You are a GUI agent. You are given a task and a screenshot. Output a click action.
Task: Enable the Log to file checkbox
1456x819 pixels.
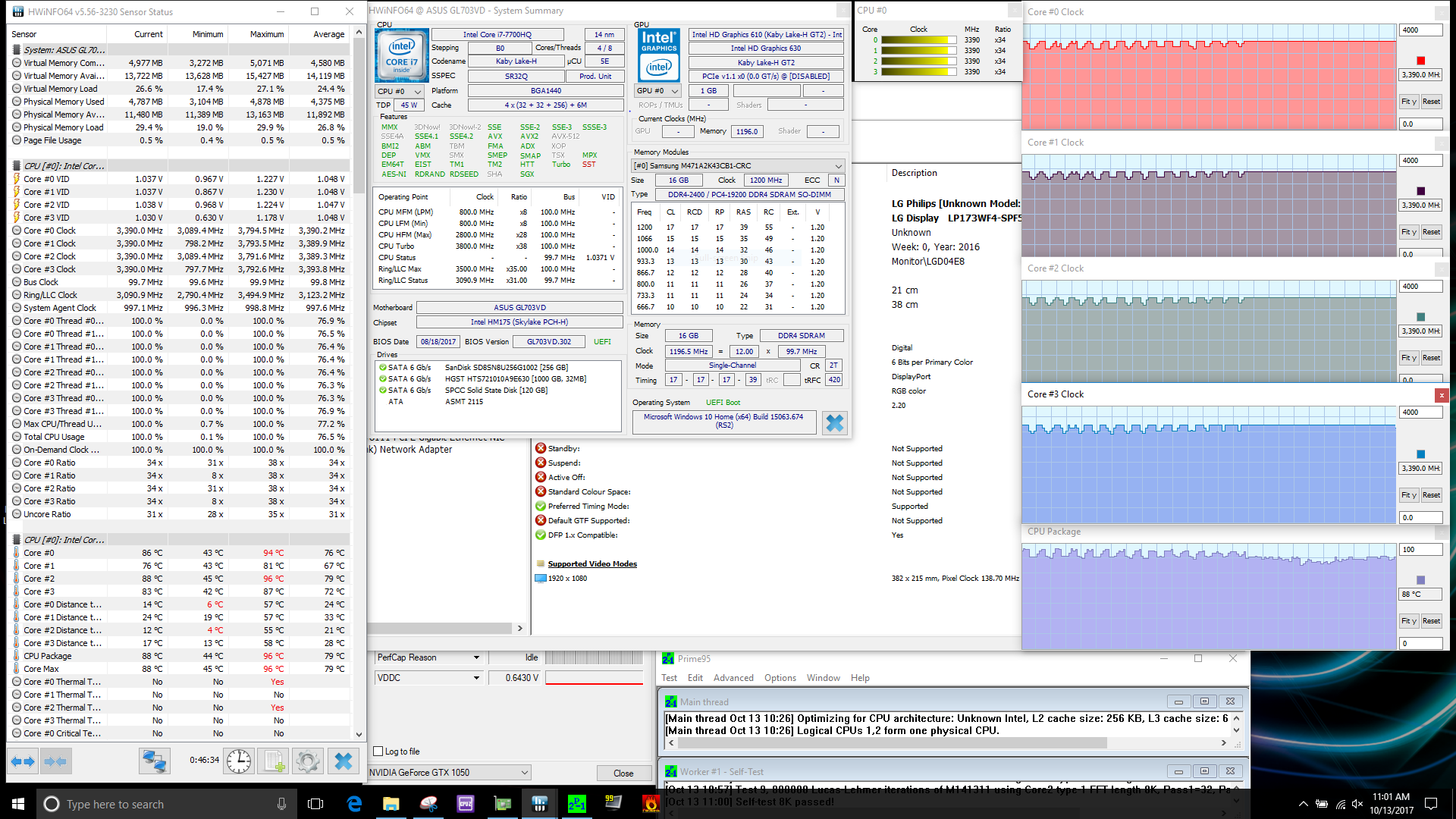point(378,752)
